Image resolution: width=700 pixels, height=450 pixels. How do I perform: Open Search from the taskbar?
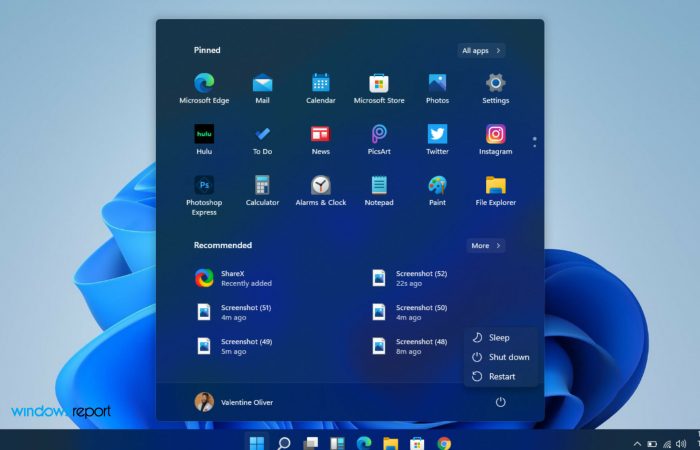(x=283, y=443)
